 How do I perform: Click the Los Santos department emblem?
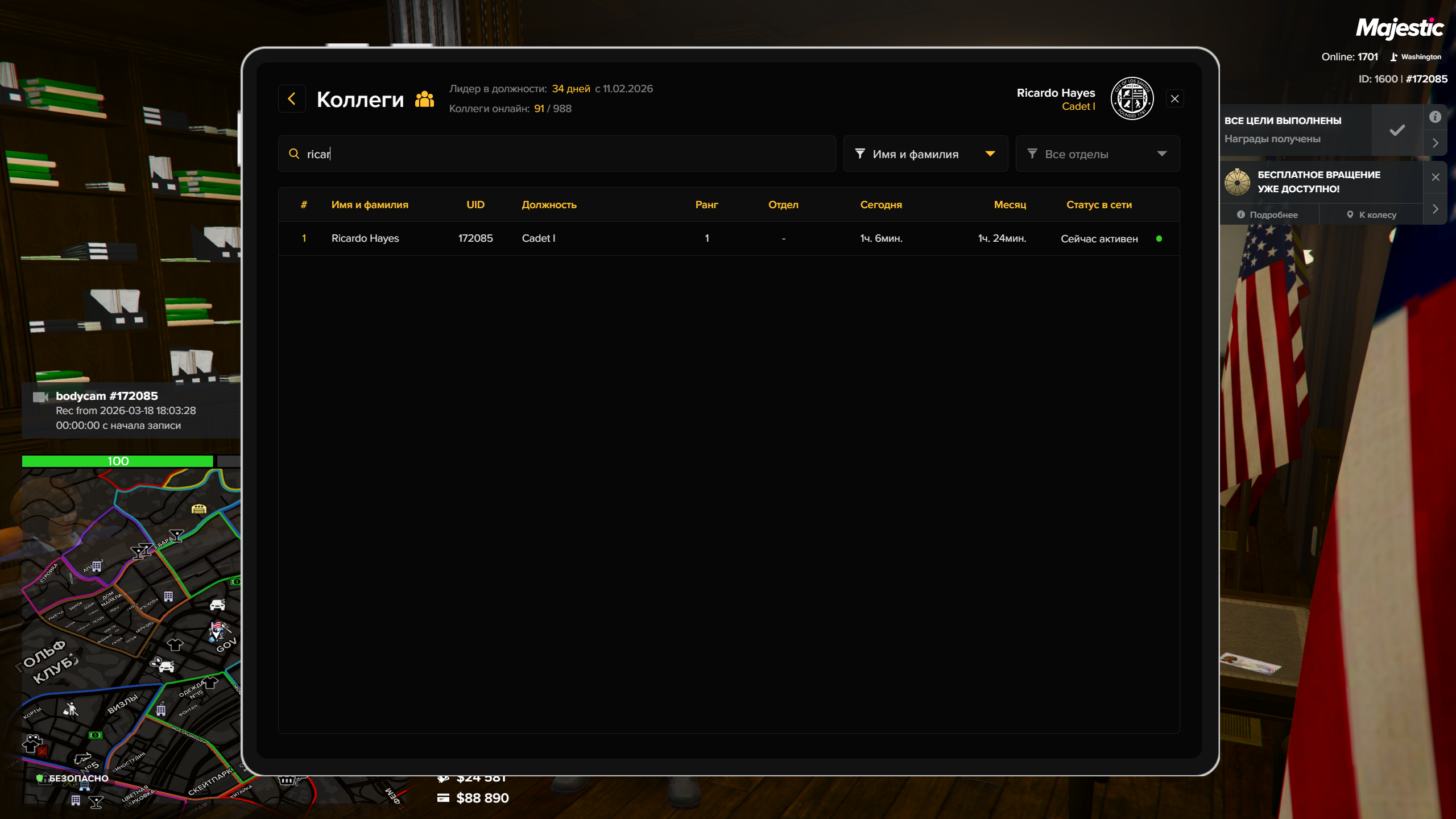pyautogui.click(x=1132, y=99)
